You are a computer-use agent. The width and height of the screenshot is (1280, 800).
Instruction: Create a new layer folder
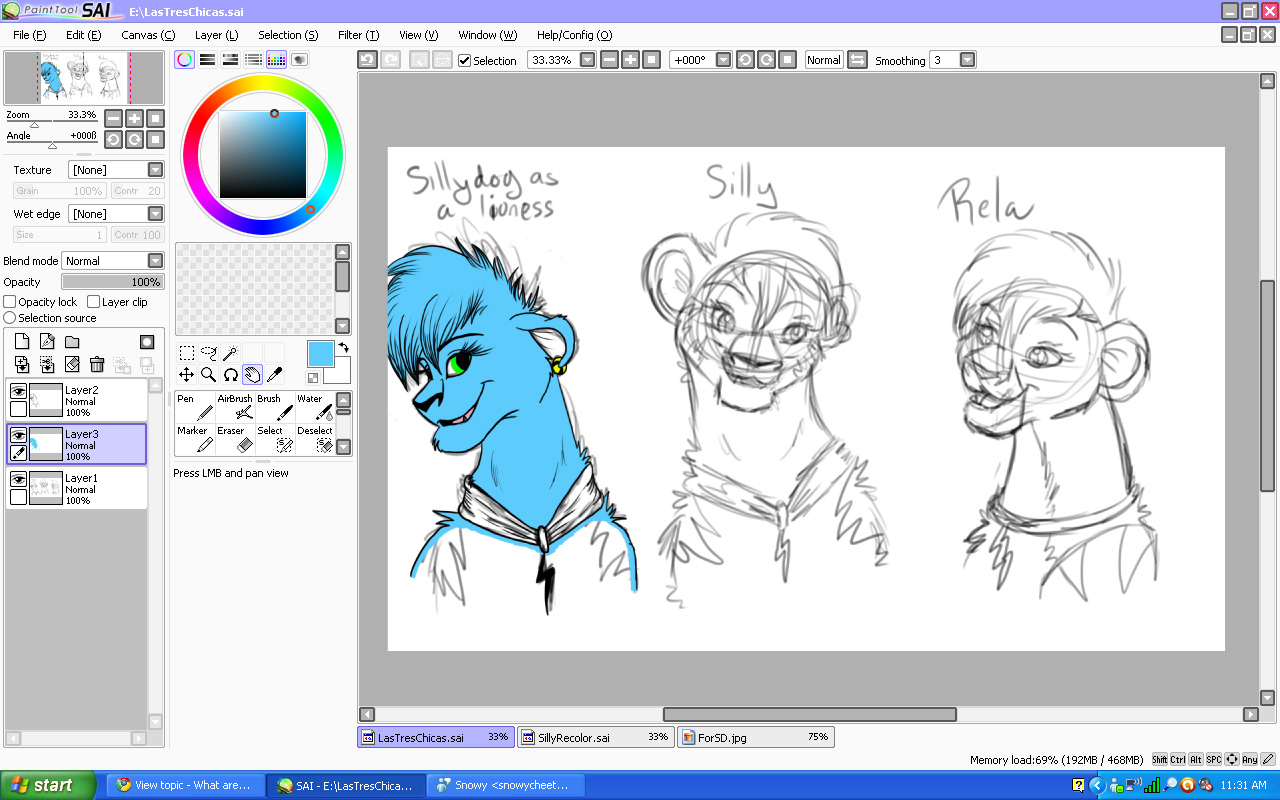click(x=72, y=342)
